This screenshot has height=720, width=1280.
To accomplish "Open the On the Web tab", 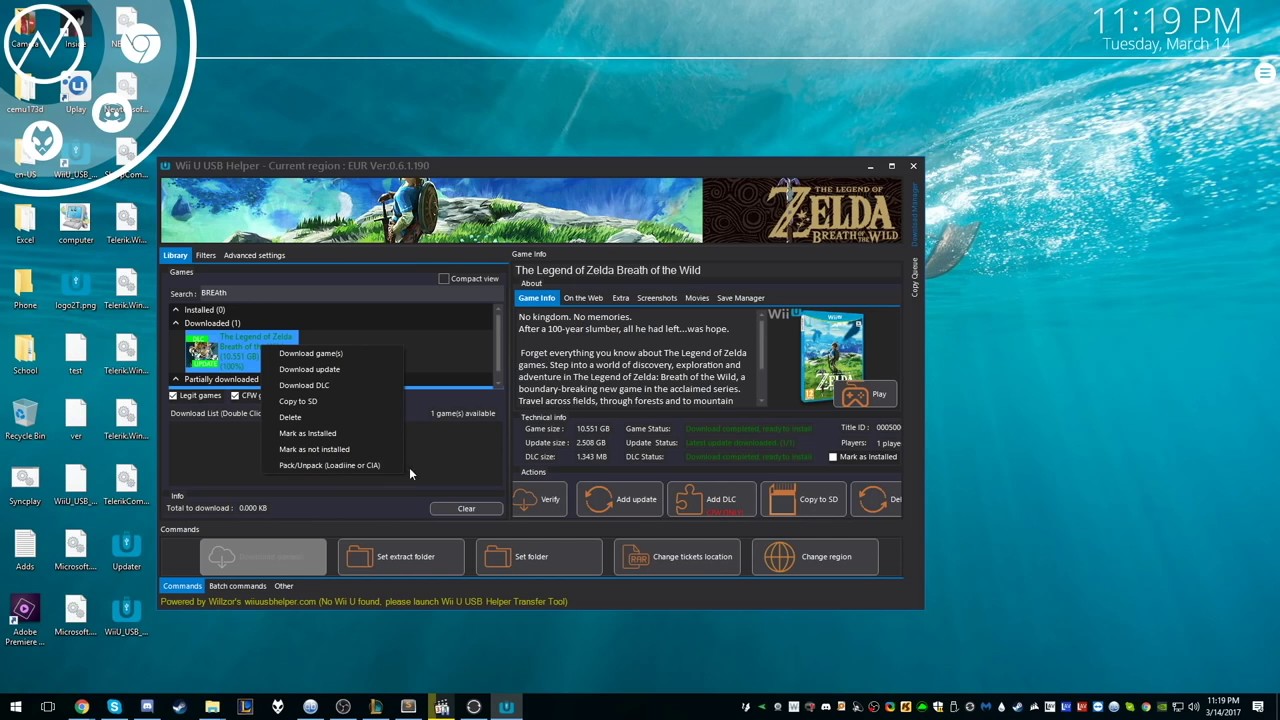I will [583, 298].
